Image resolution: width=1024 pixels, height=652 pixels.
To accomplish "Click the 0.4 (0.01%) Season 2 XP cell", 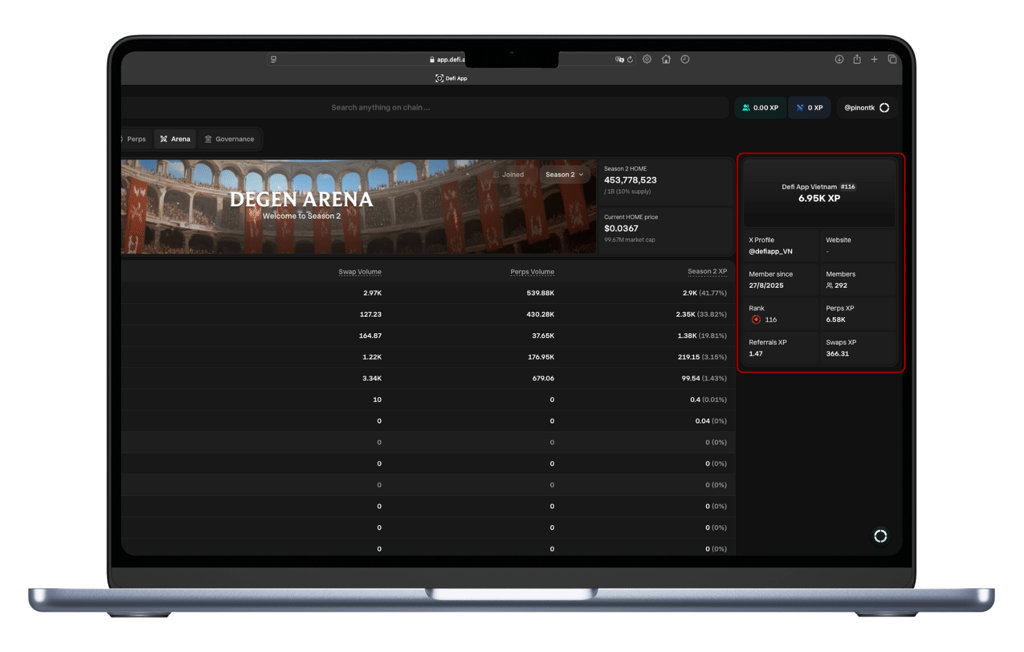I will (x=709, y=400).
